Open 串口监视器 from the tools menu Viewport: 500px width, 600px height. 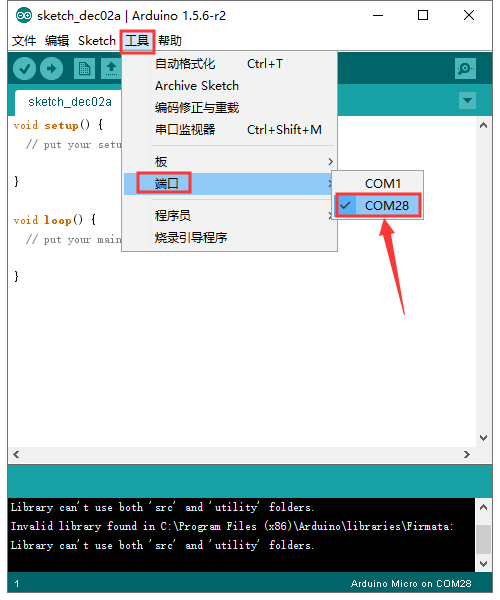pyautogui.click(x=230, y=130)
